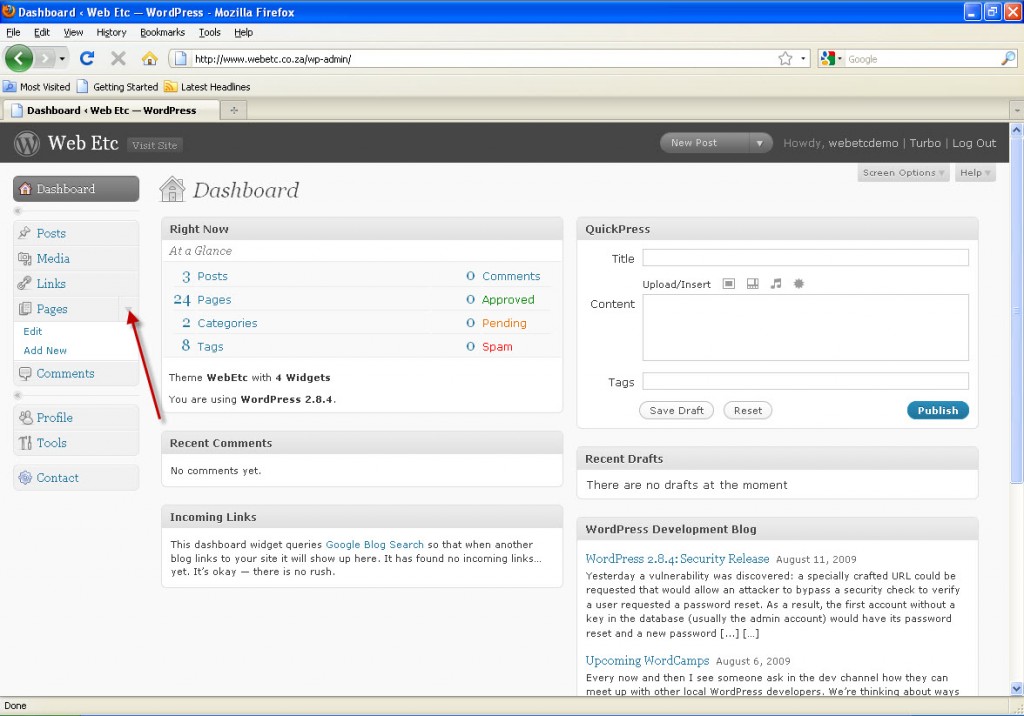Click the Dashboard house icon beside heading

pos(172,189)
